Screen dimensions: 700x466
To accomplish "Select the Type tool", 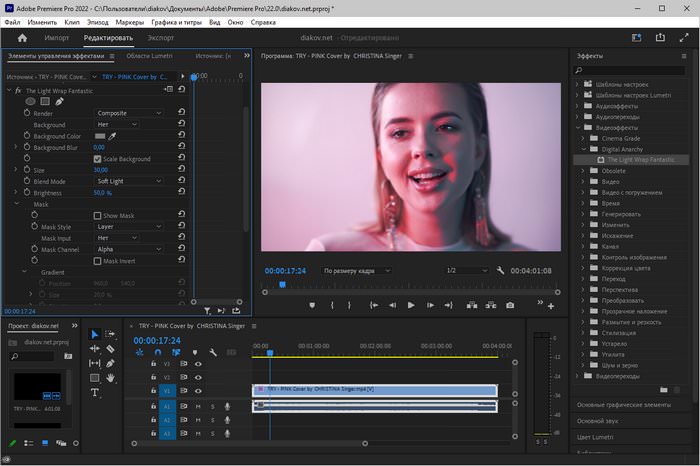I will 95,393.
